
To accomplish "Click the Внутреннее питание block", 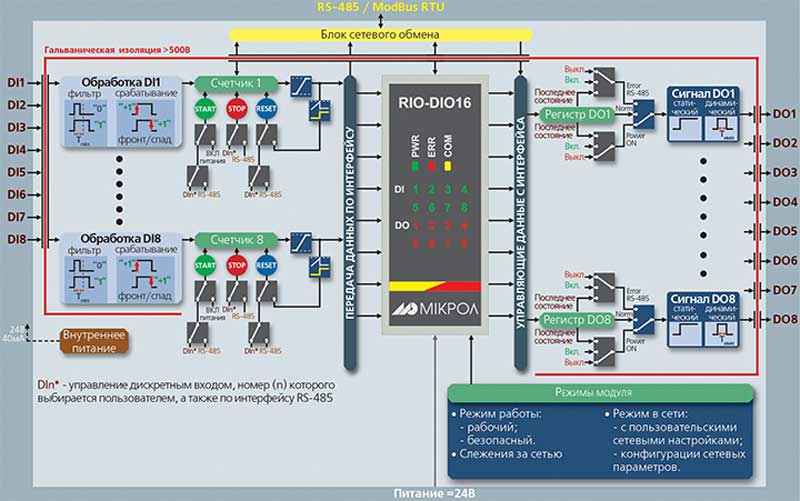I will tap(94, 341).
